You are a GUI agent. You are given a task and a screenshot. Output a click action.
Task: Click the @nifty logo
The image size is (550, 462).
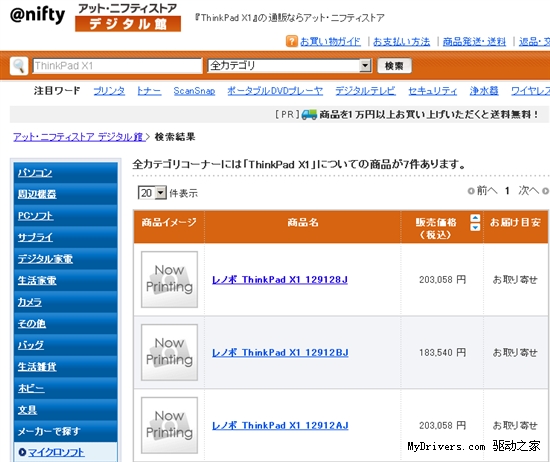[x=38, y=15]
